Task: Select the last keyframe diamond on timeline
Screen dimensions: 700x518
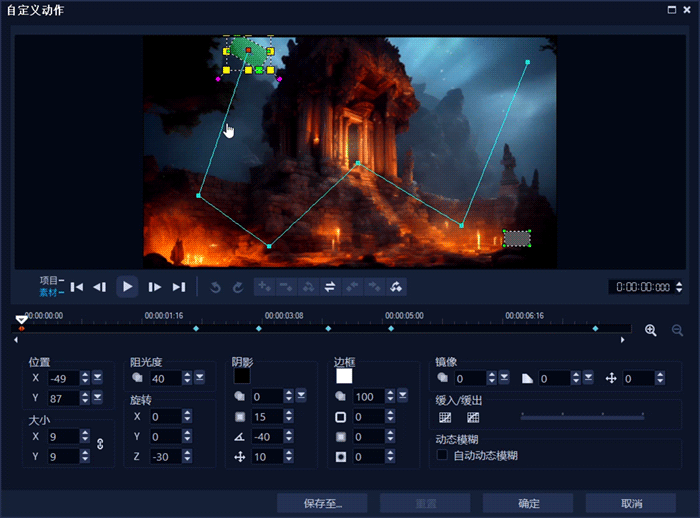Action: tap(595, 329)
